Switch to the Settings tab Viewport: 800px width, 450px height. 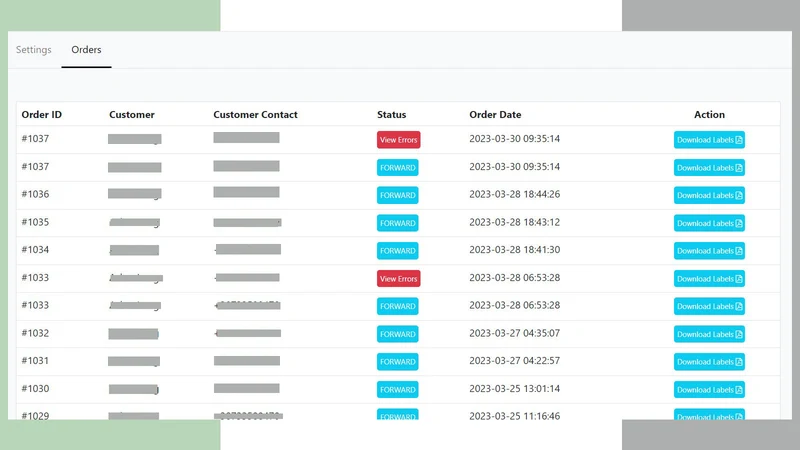[34, 49]
